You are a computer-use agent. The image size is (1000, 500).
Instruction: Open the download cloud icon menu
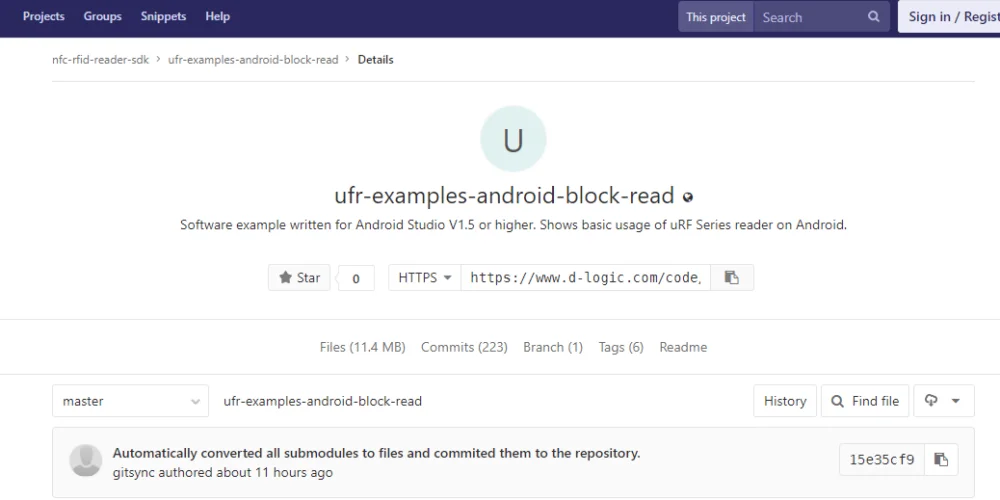(x=943, y=401)
